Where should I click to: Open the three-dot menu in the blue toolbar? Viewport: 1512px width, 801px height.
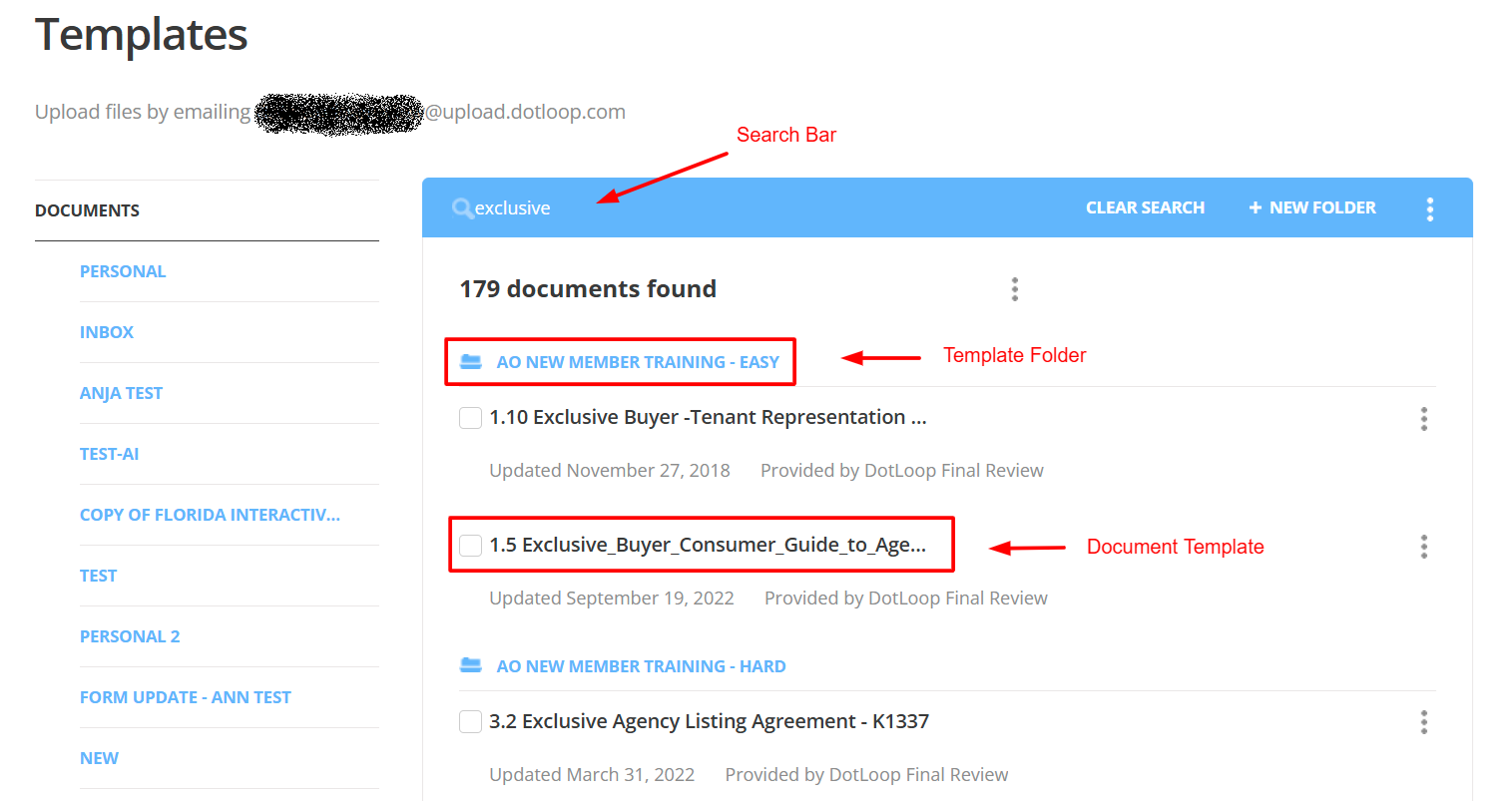pyautogui.click(x=1430, y=207)
